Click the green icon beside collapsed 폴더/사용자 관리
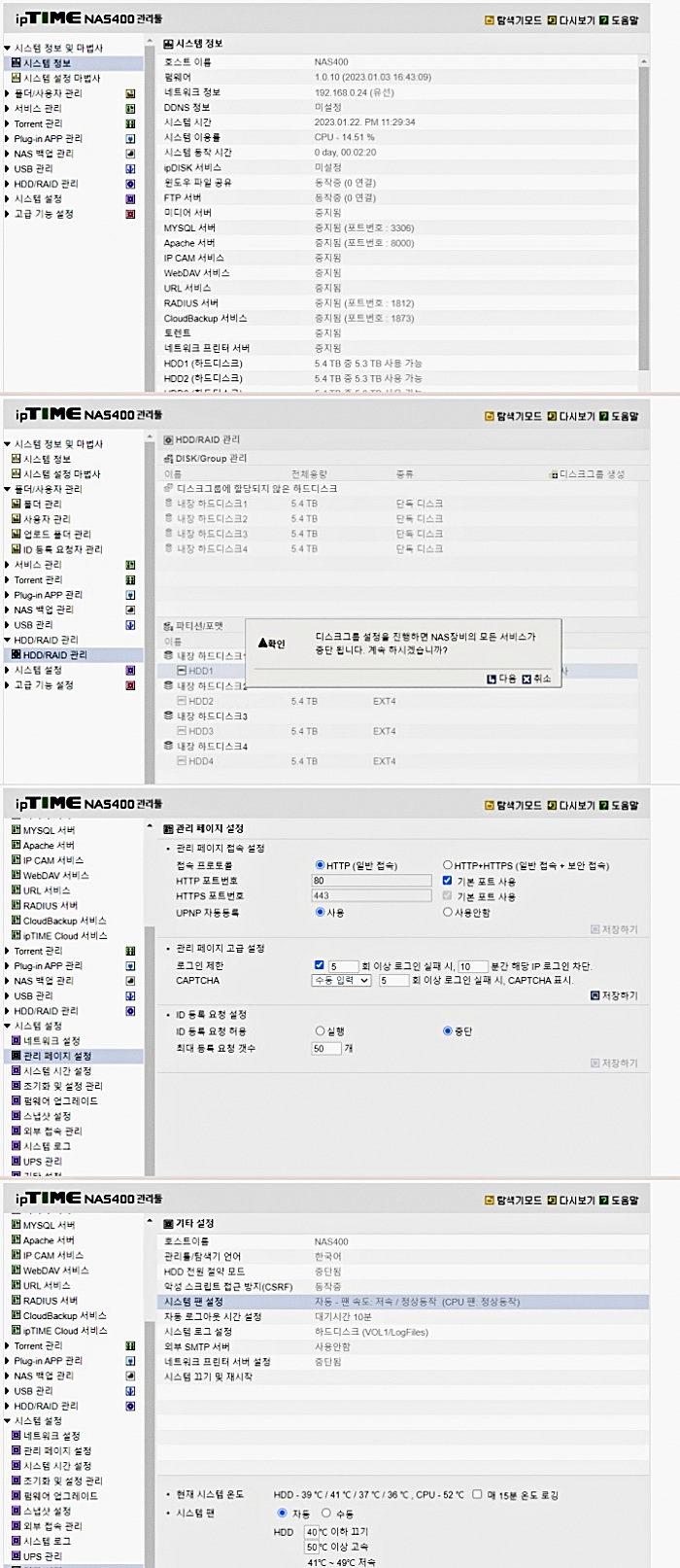680x1568 pixels. [131, 94]
